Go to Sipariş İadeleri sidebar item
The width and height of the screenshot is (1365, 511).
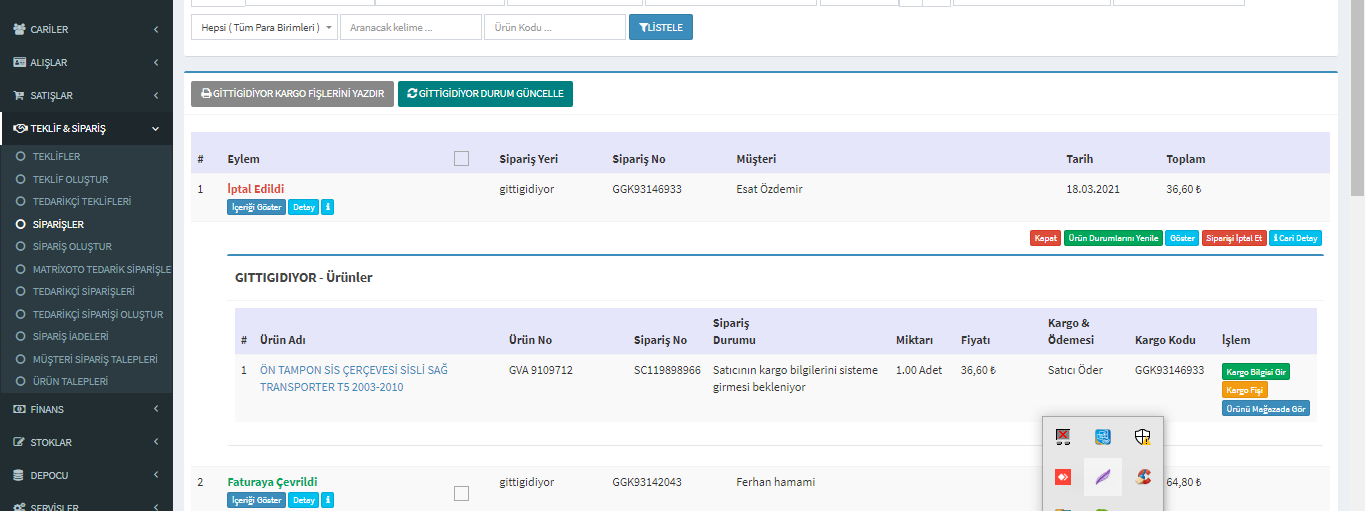[x=70, y=337]
